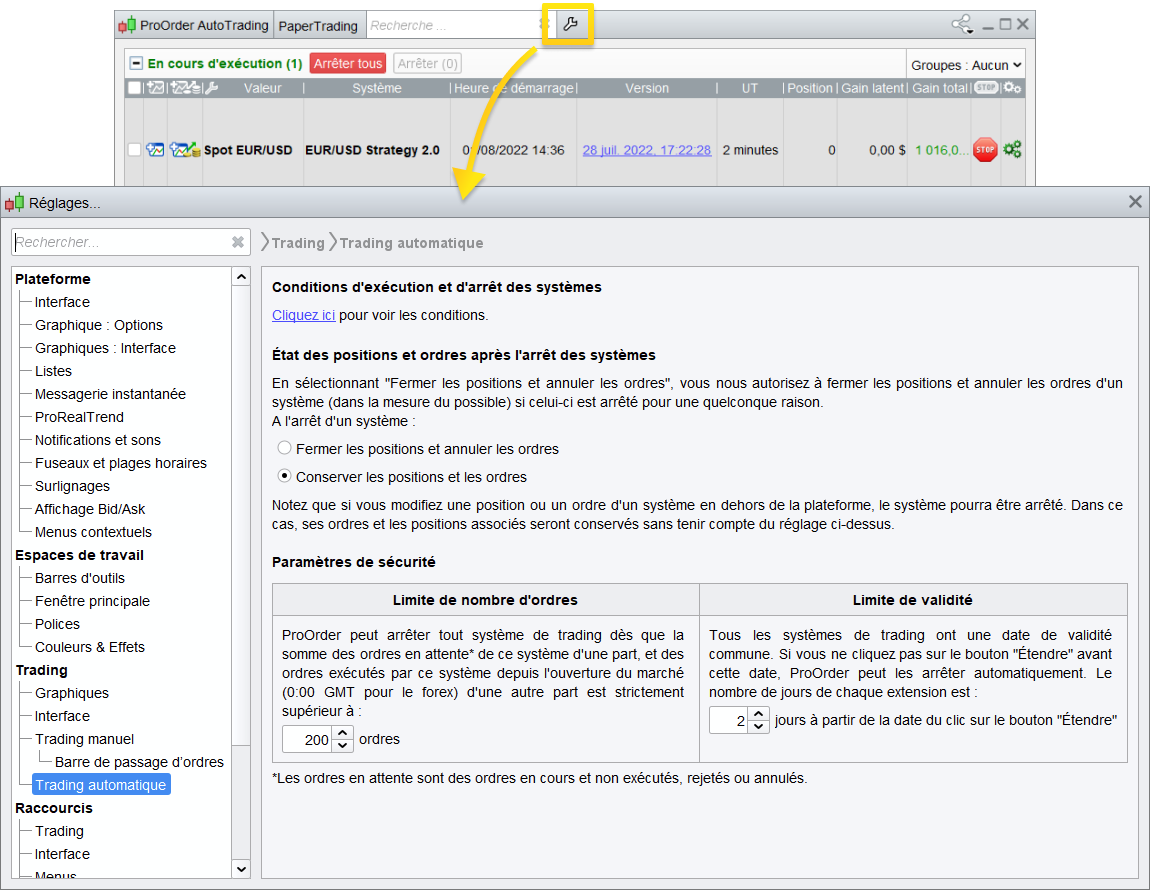Screen dimensions: 1150x890
Task: Open the detailed report icon for Spot EUR/USD
Action: [x=185, y=150]
